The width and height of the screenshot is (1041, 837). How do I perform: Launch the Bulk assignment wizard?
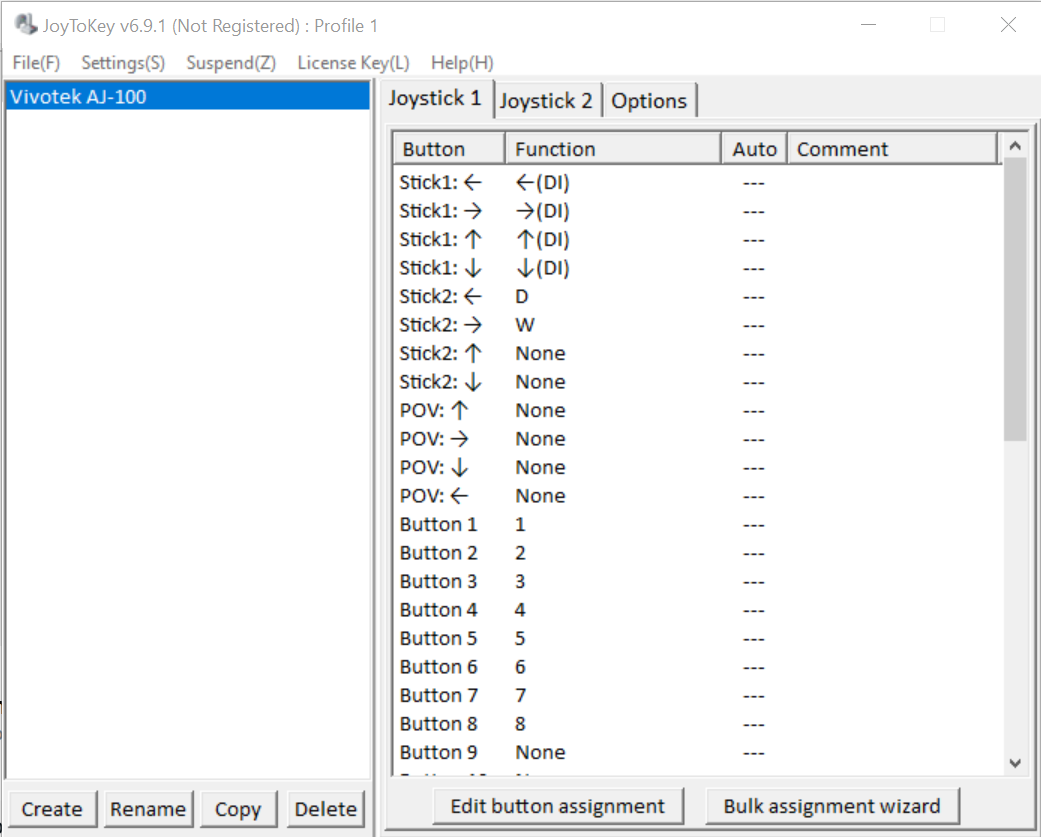(x=832, y=806)
